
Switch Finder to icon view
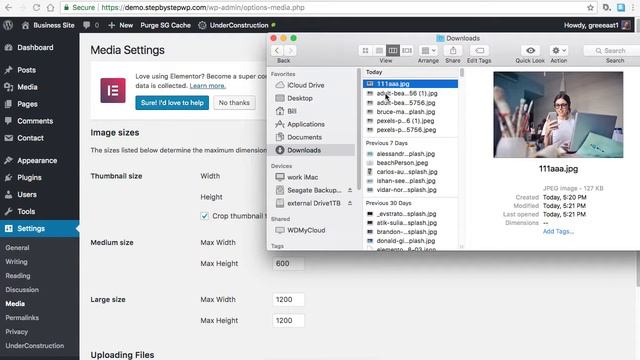tap(365, 51)
